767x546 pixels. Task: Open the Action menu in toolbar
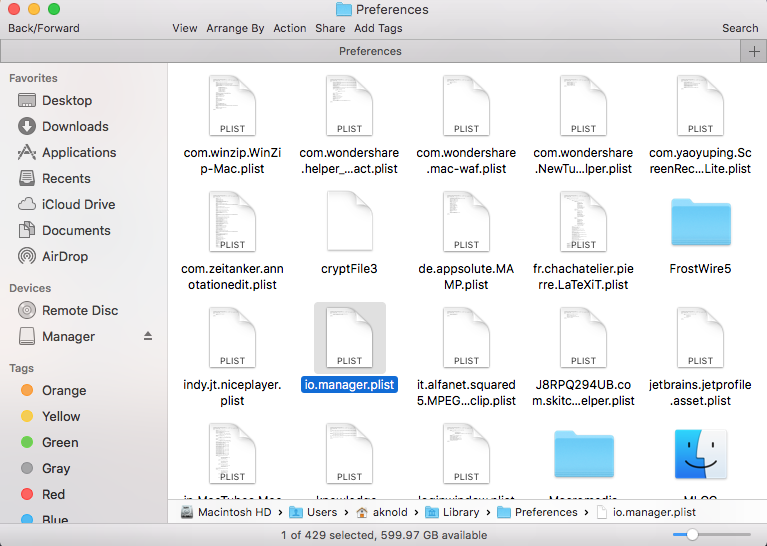point(290,28)
